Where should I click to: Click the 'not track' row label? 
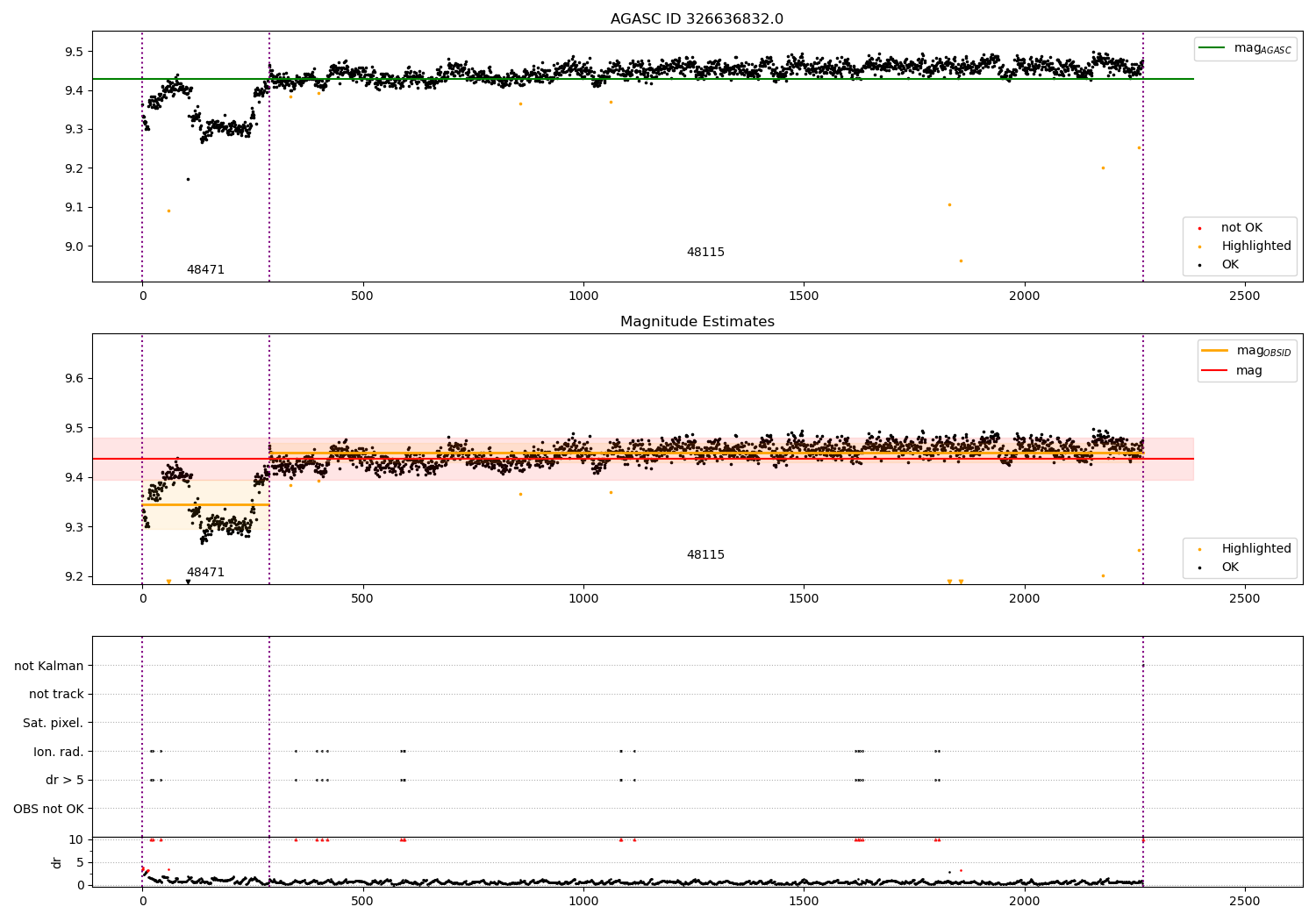56,695
